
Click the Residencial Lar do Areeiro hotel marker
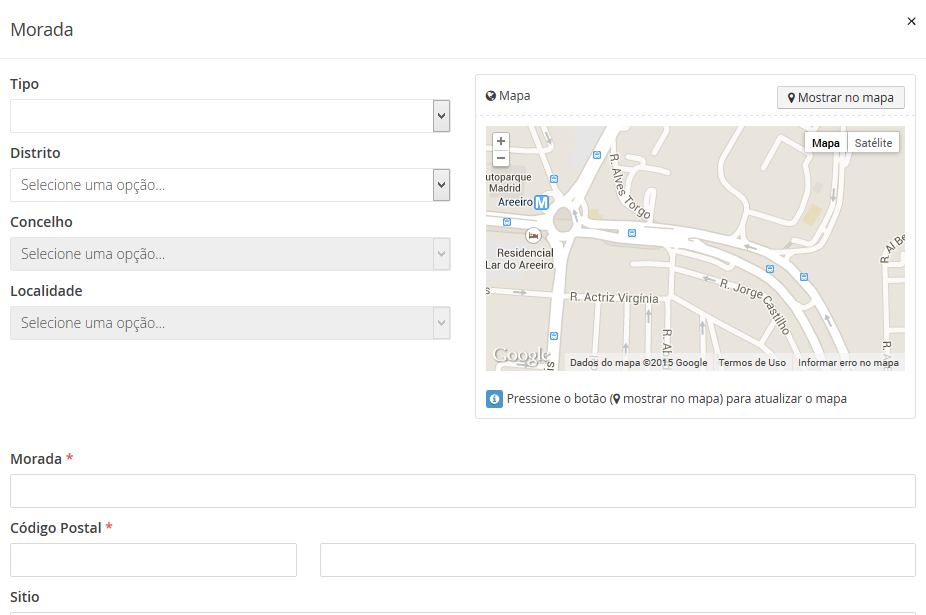(533, 235)
